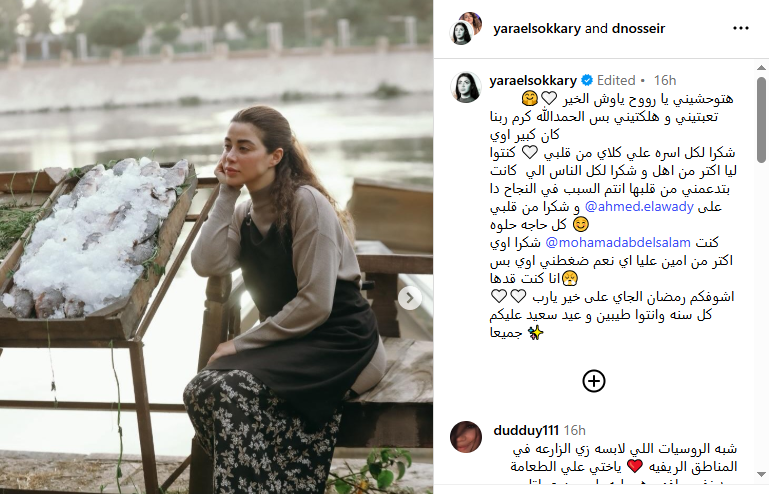This screenshot has width=769, height=494.
Task: Open dudduy111 commenter username
Action: click(526, 430)
